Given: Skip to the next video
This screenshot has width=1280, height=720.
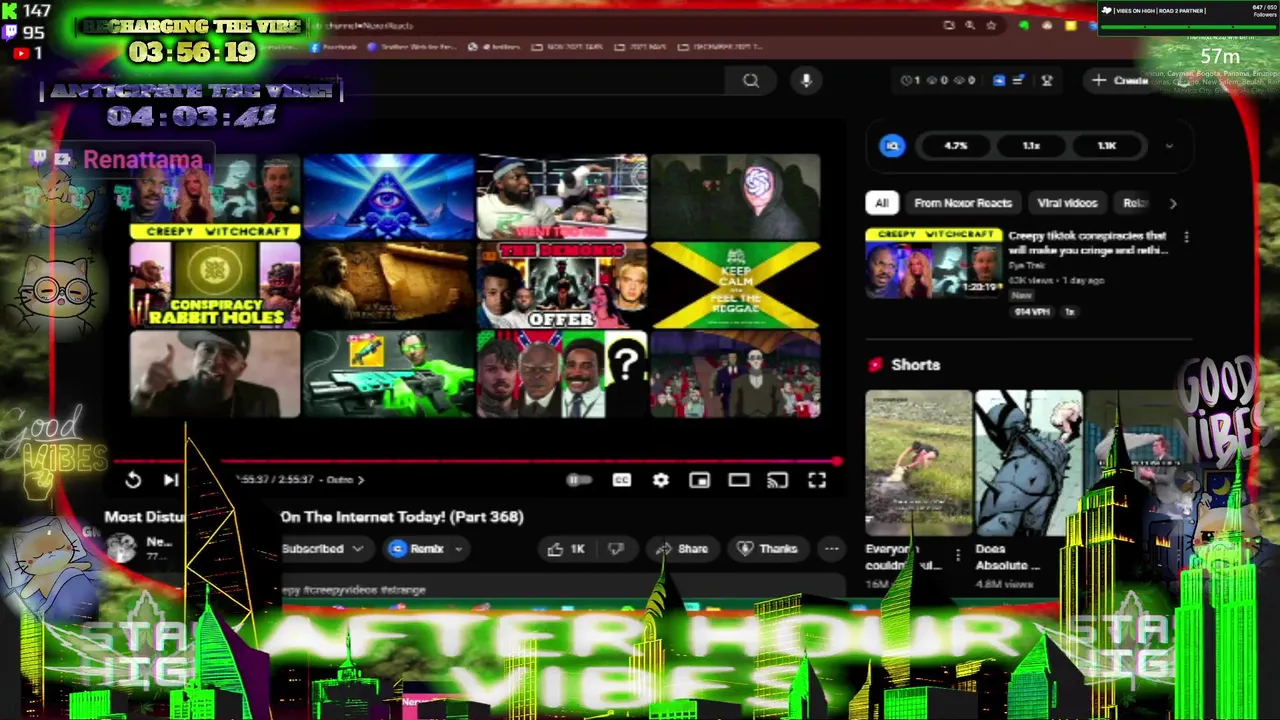Looking at the screenshot, I should [171, 480].
